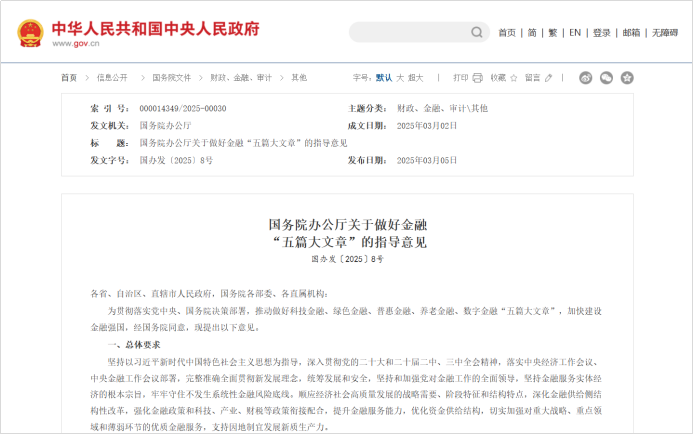Switch to simplified Chinese via 简
Screen dimensions: 694x435
pyautogui.click(x=532, y=33)
